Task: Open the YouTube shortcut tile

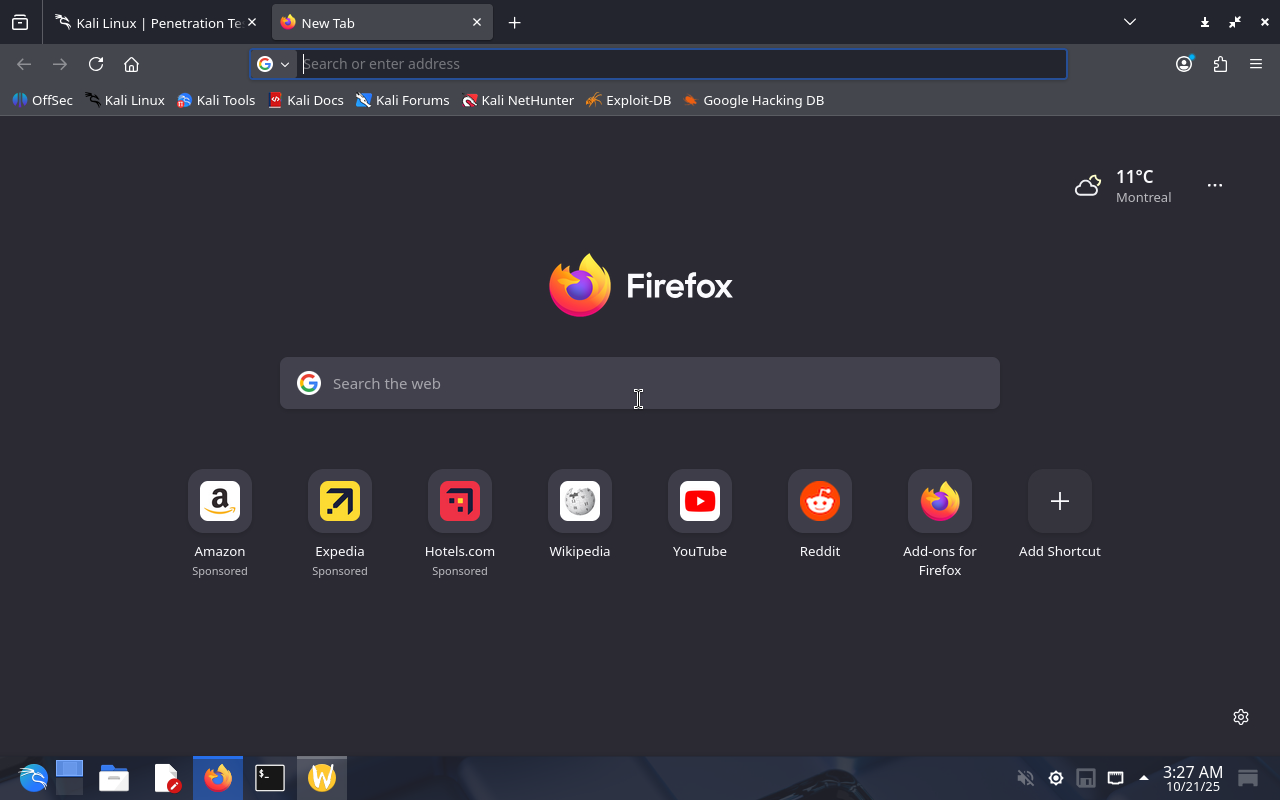Action: point(700,501)
